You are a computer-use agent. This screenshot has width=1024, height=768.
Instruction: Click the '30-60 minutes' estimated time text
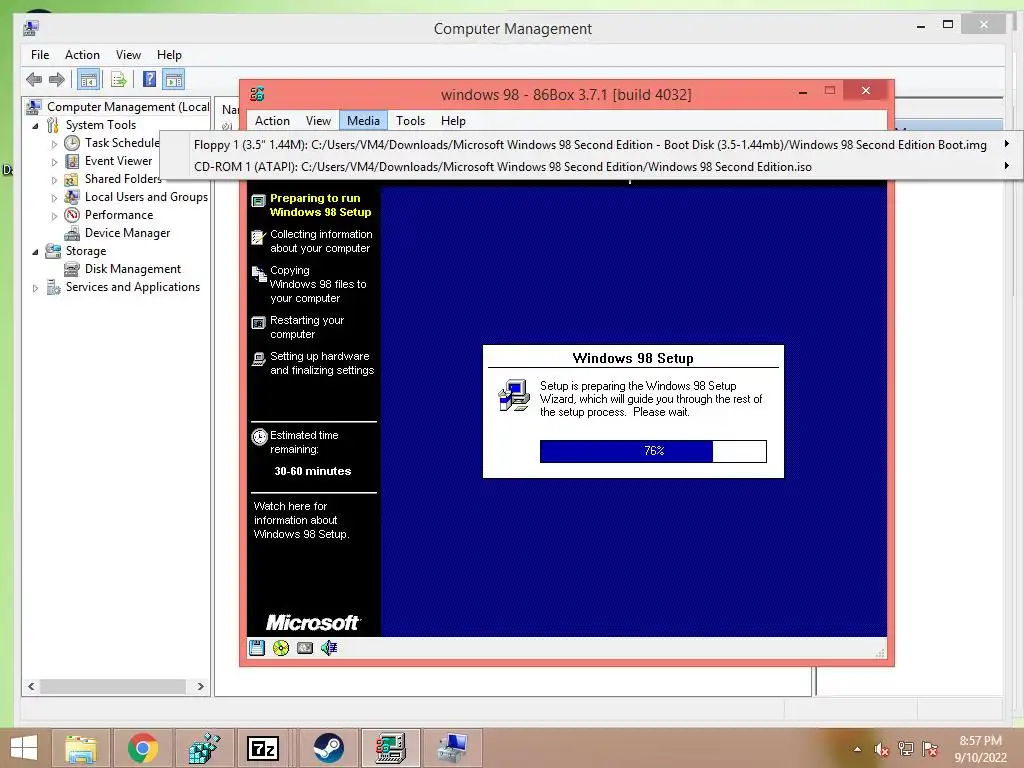(313, 471)
